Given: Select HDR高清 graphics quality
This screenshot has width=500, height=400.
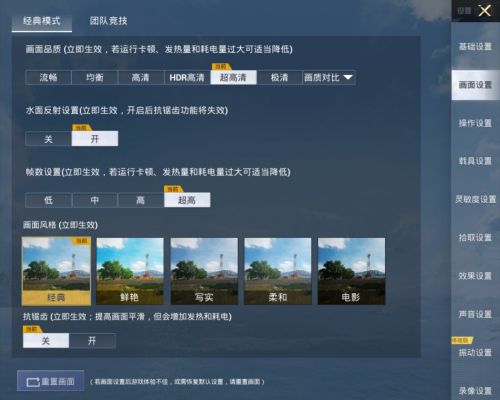Looking at the screenshot, I should pyautogui.click(x=187, y=77).
